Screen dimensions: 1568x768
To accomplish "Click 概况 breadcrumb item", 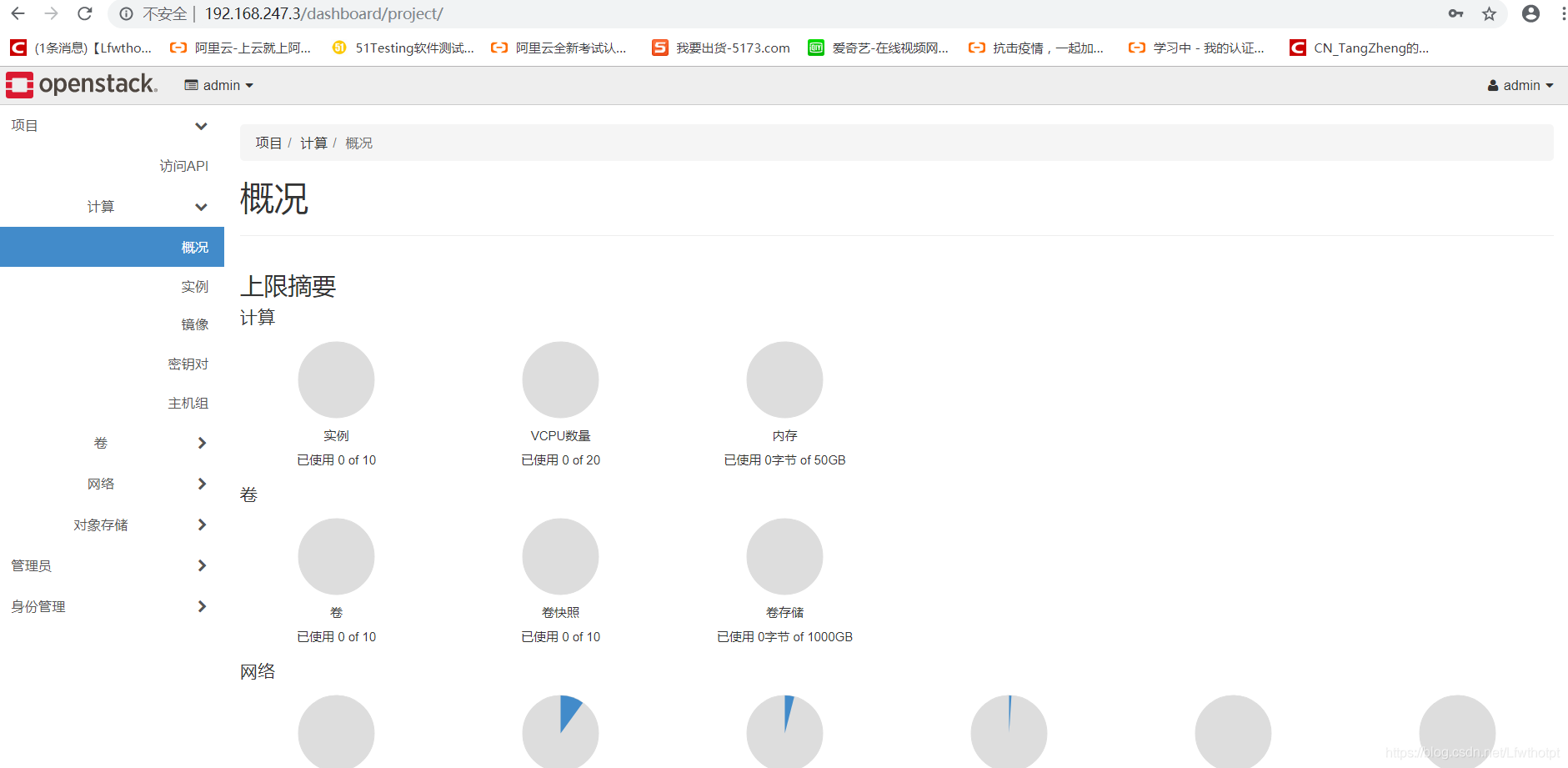I will (x=358, y=143).
